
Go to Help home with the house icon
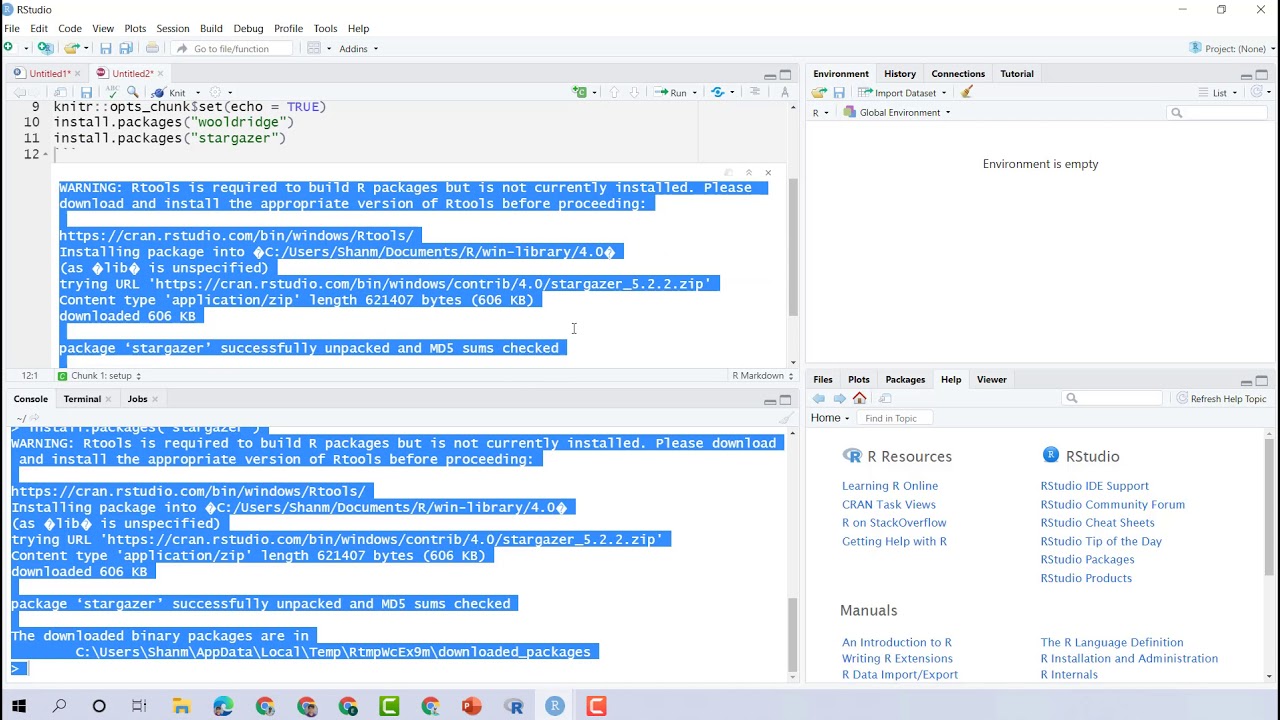pyautogui.click(x=859, y=398)
